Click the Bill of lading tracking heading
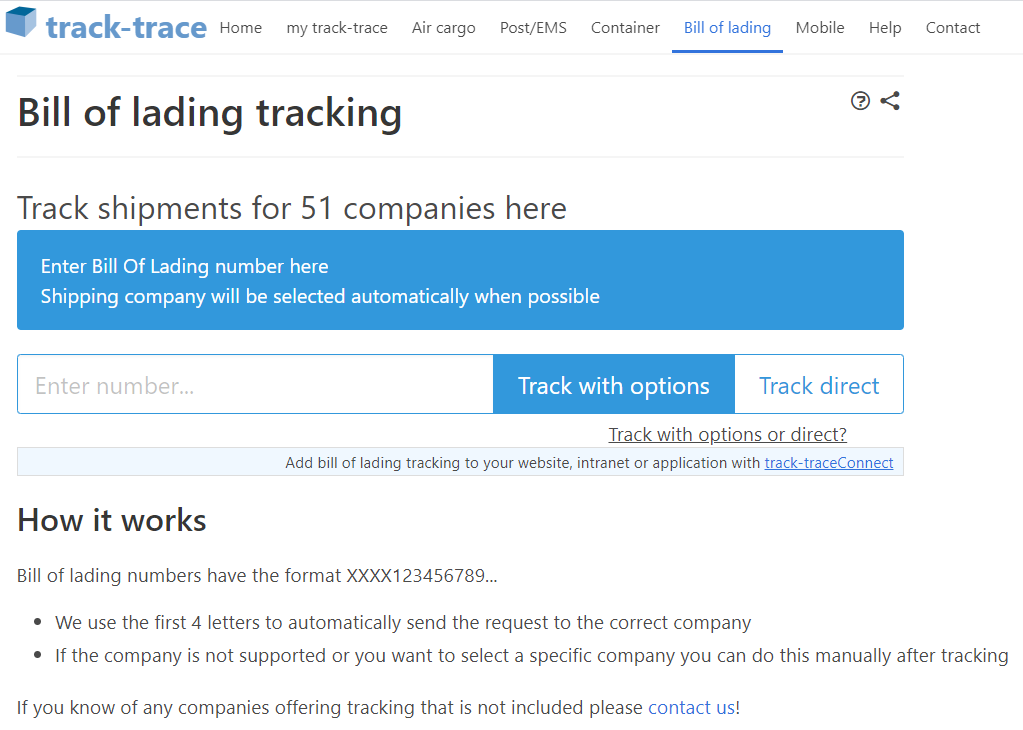This screenshot has height=730, width=1023. click(x=209, y=113)
